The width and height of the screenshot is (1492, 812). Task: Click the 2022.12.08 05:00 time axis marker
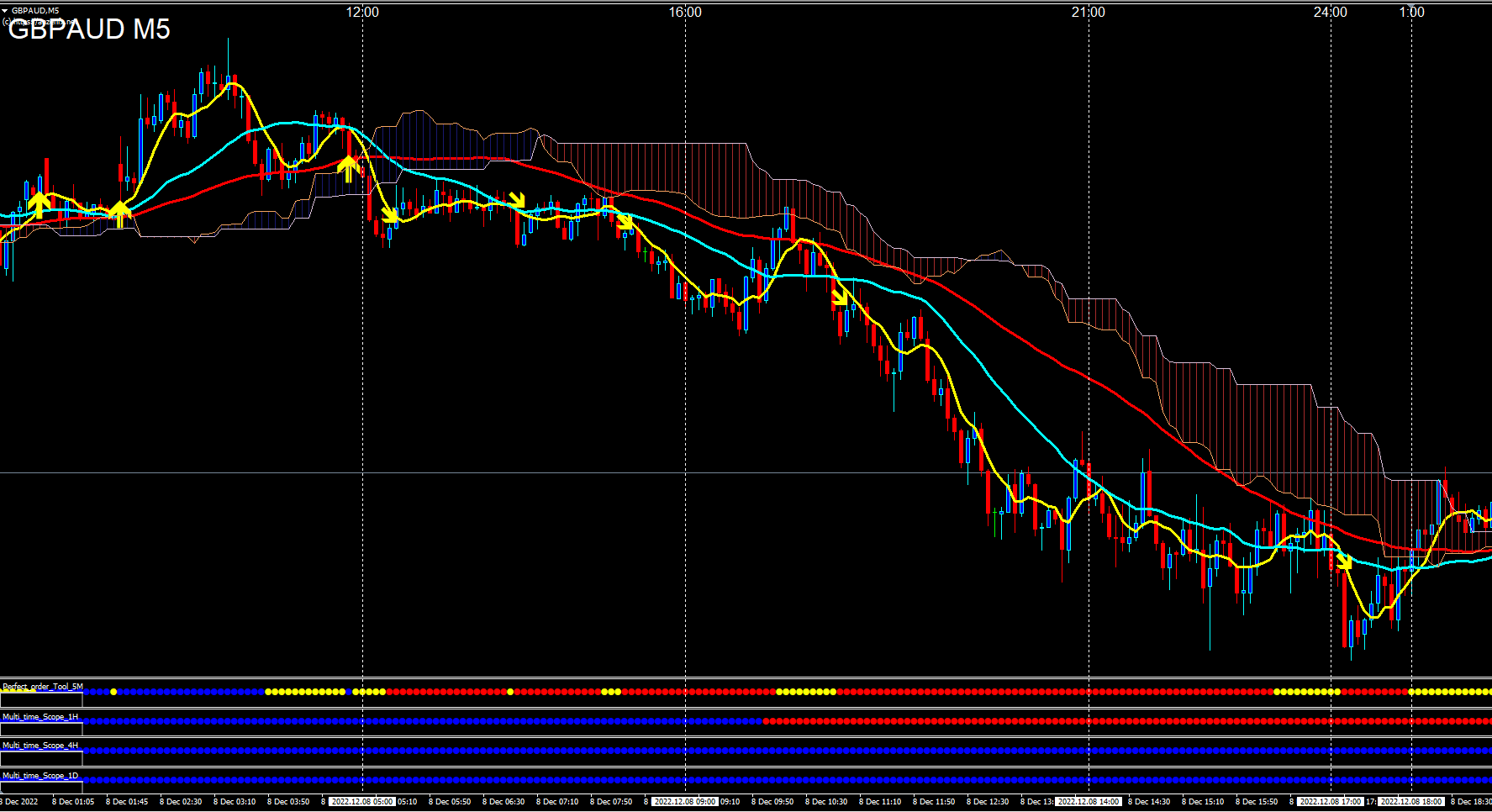point(361,802)
